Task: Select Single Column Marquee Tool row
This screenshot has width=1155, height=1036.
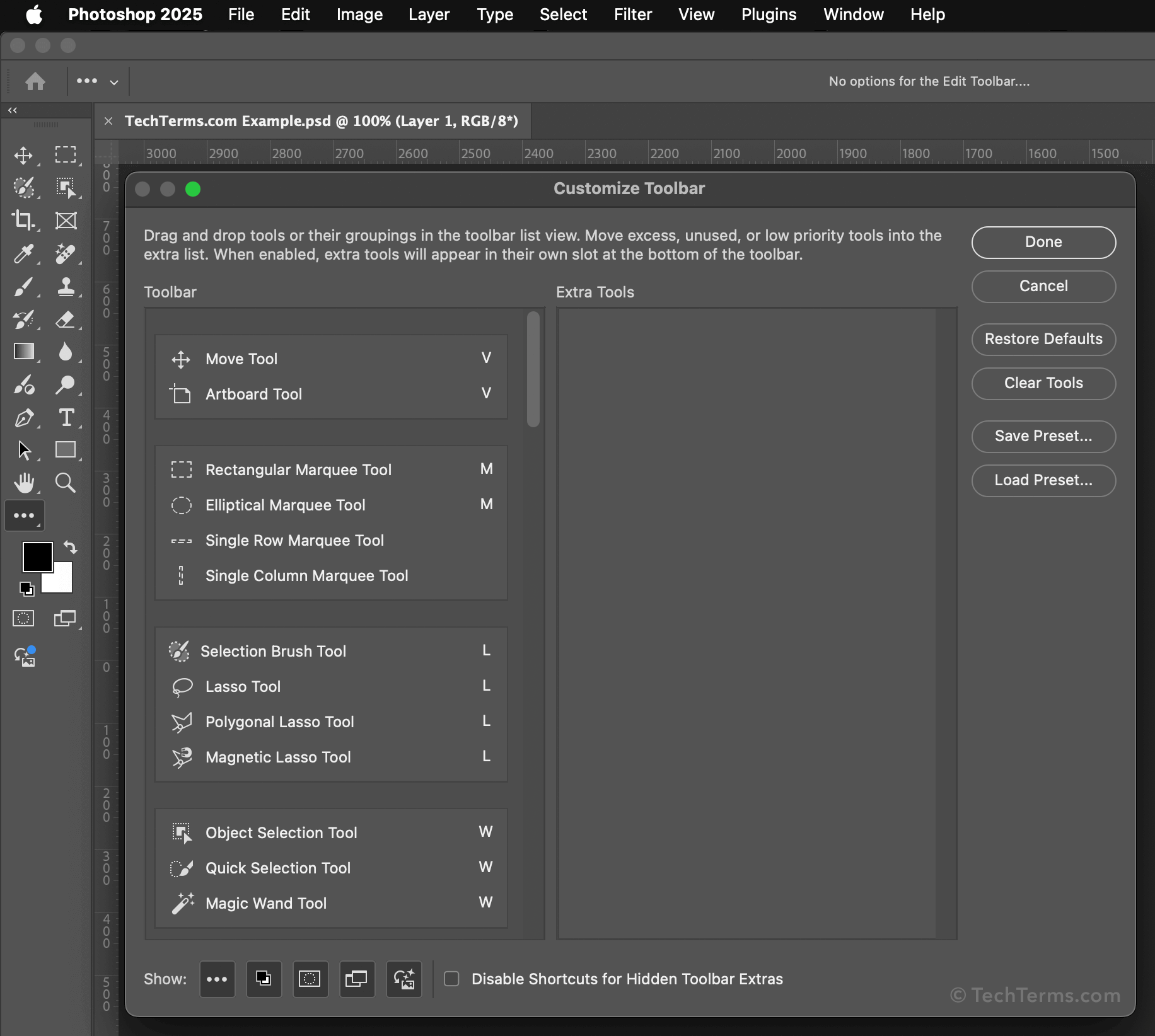Action: click(x=331, y=575)
